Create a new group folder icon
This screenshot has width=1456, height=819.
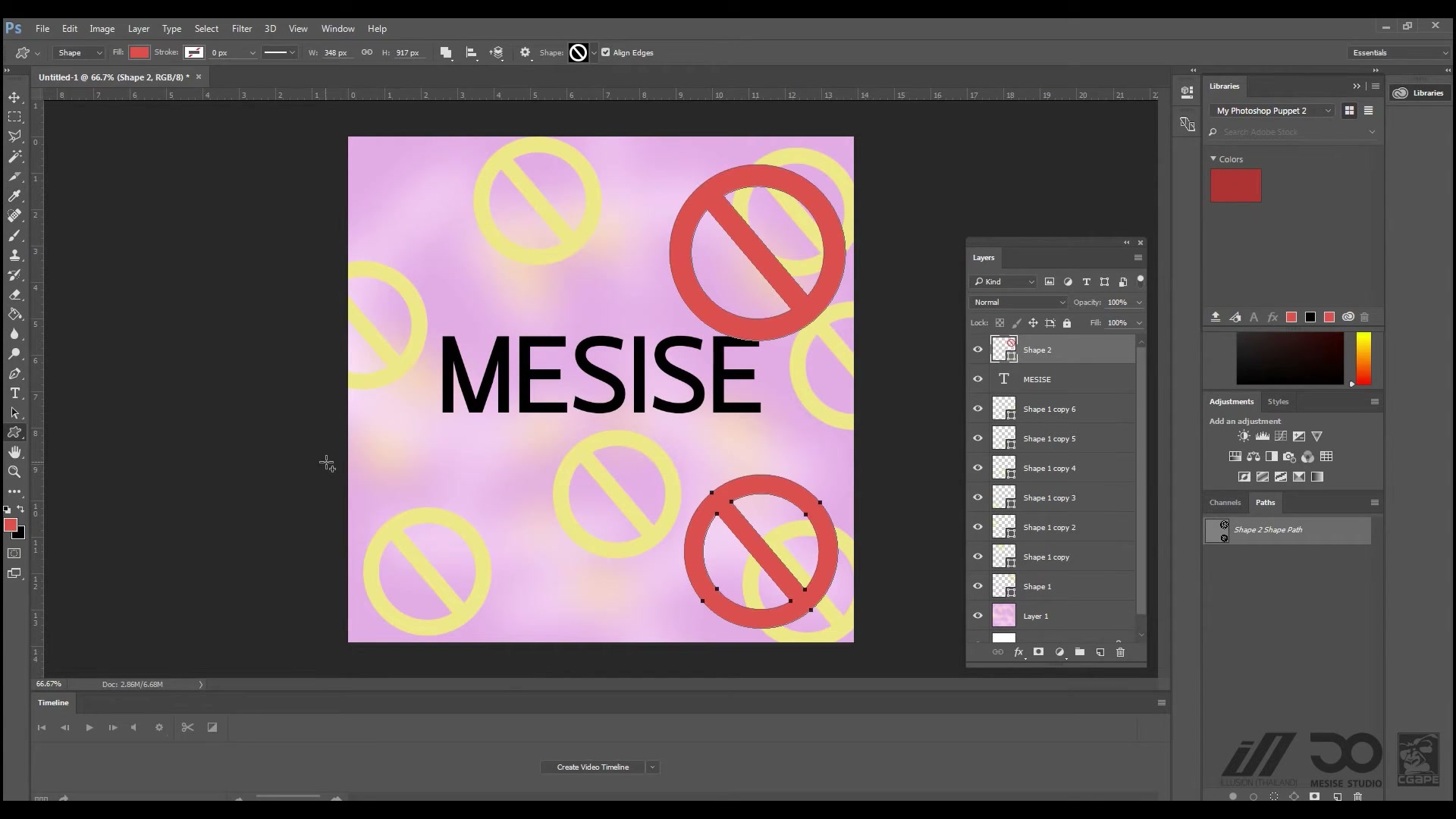tap(1080, 652)
